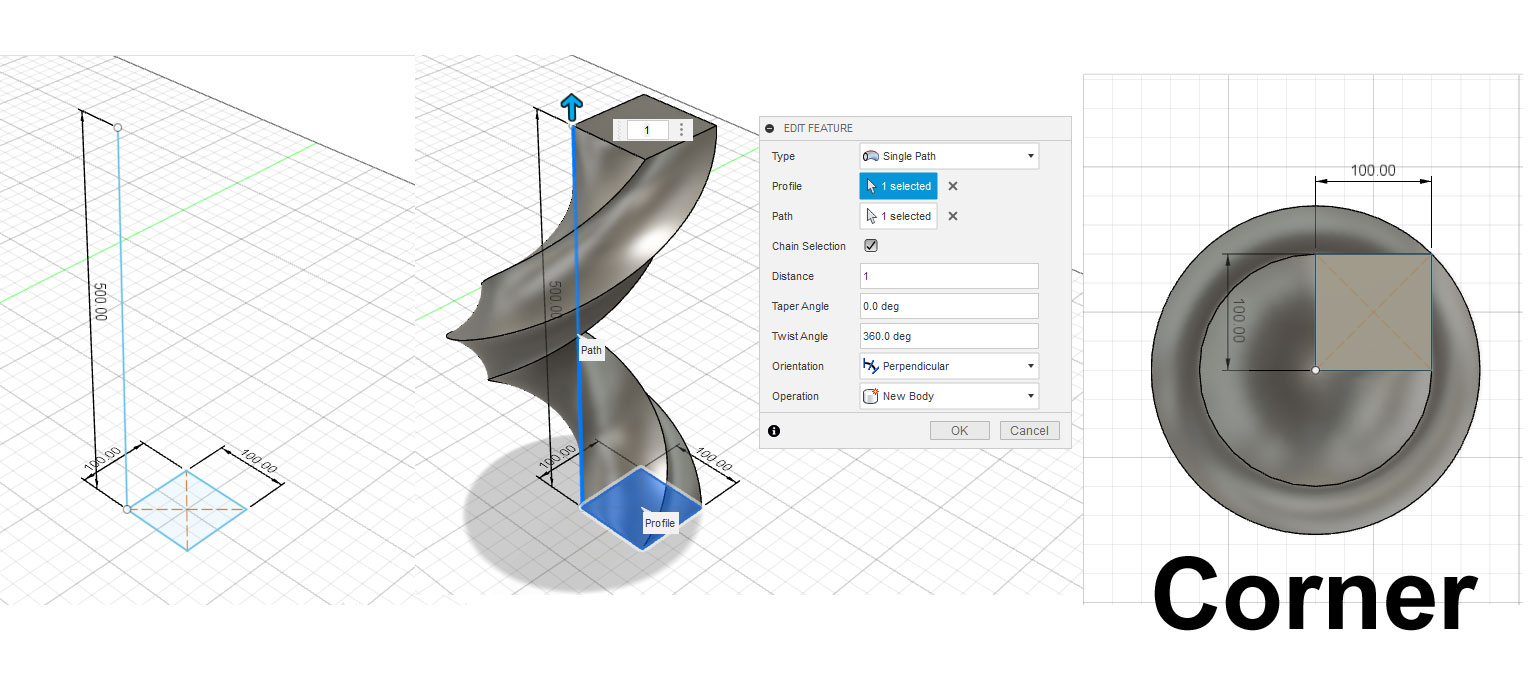
Task: Confirm the sweep with OK
Action: pos(959,430)
